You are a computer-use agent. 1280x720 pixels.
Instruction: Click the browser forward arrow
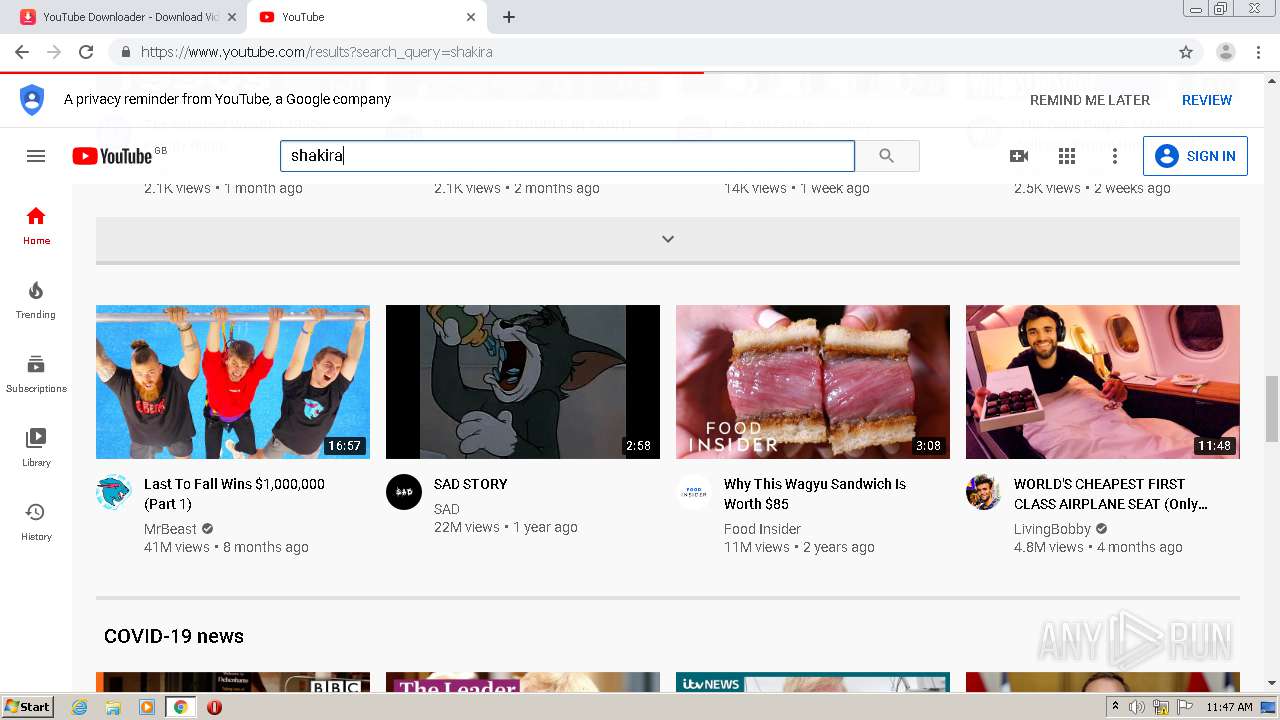tap(54, 52)
